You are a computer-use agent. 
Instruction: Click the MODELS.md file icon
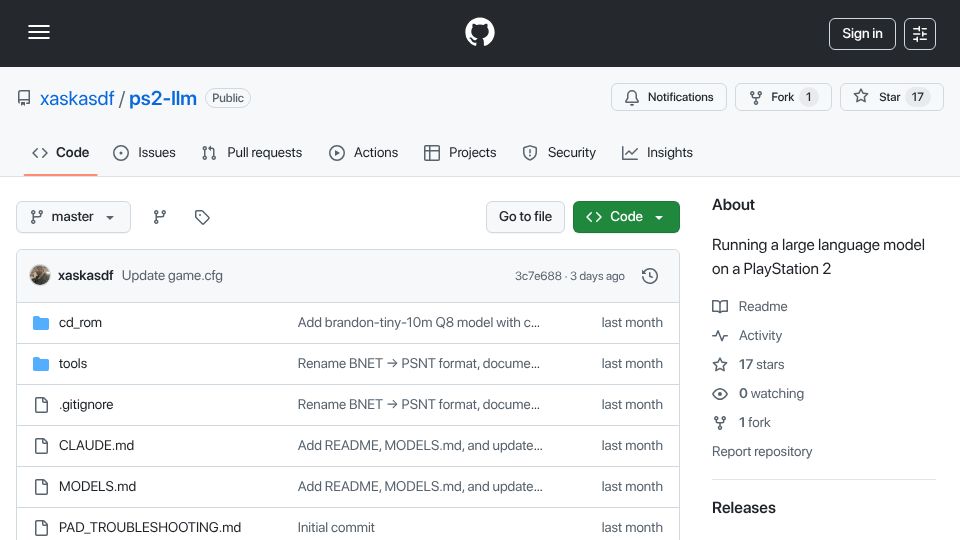tap(41, 487)
